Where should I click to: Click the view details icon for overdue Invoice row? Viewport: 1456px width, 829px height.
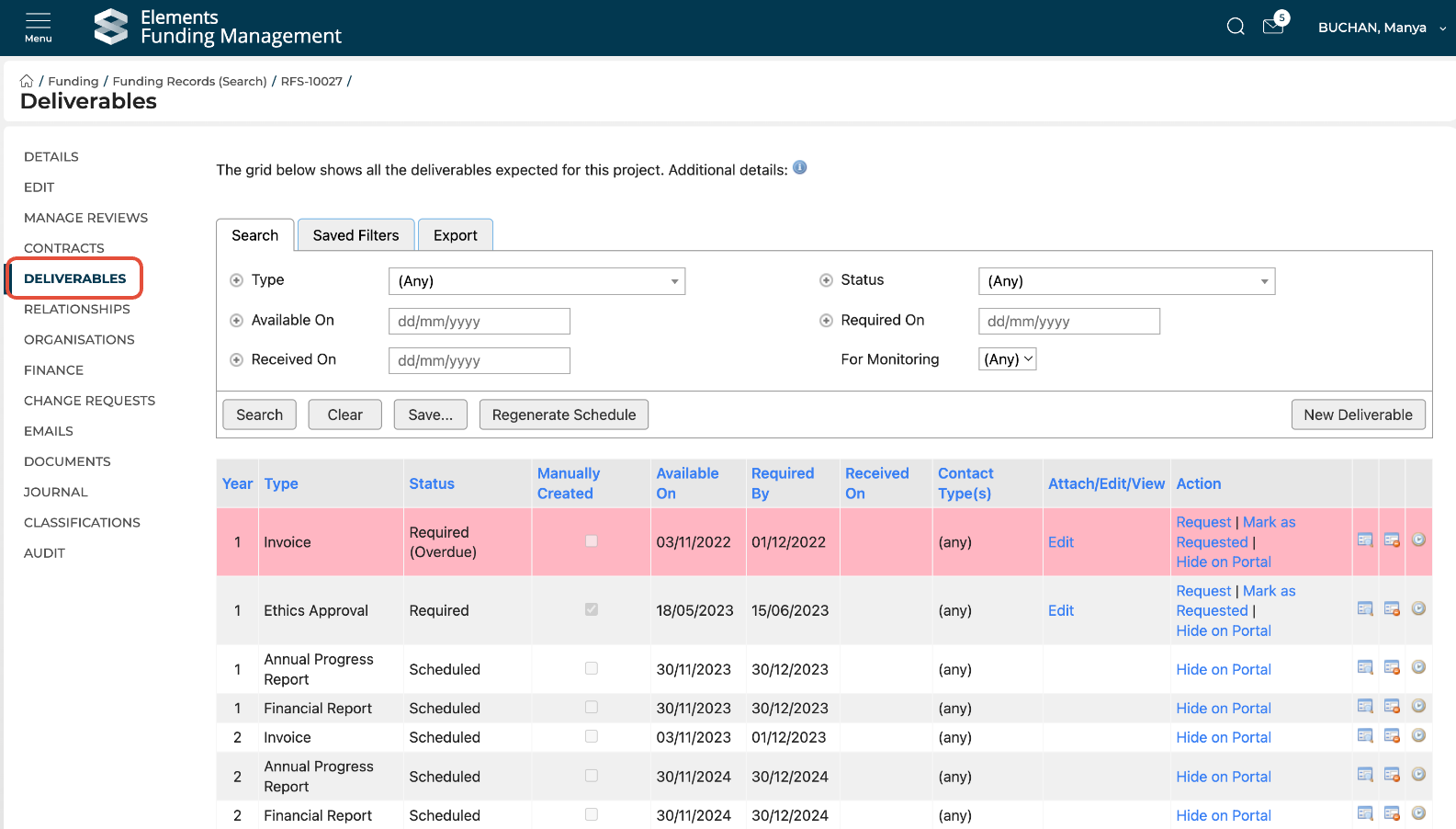[1365, 539]
